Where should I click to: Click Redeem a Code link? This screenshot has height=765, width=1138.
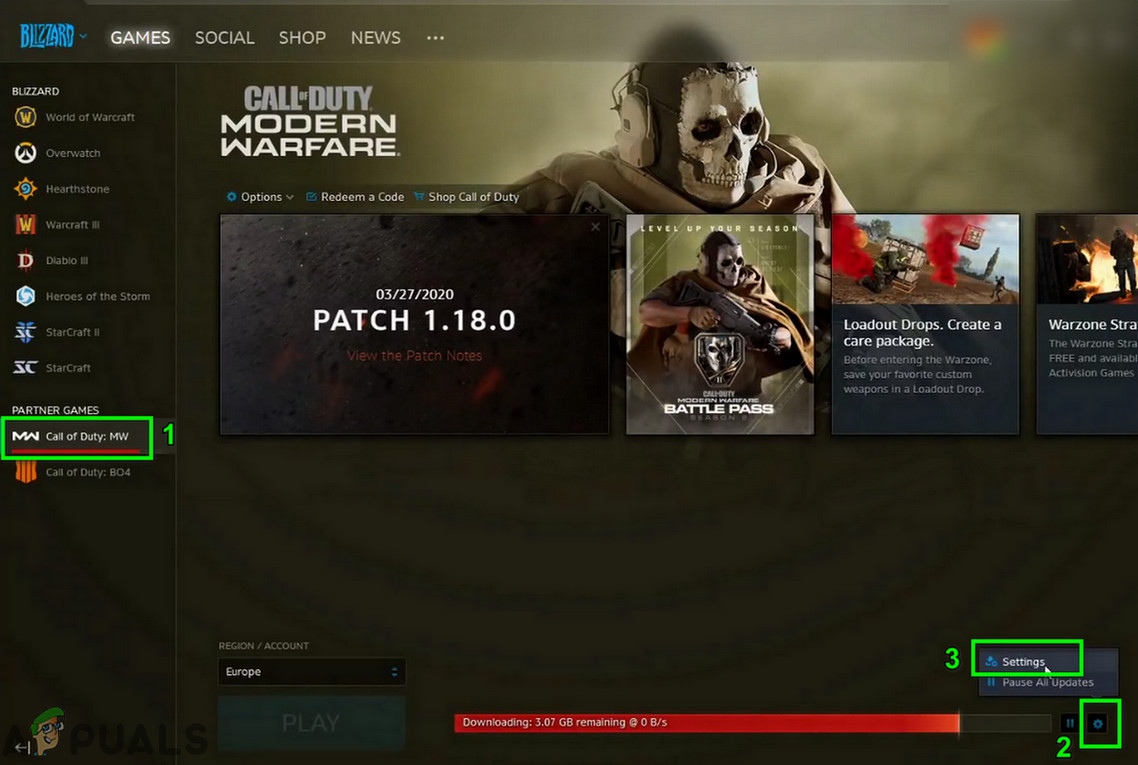(x=355, y=197)
